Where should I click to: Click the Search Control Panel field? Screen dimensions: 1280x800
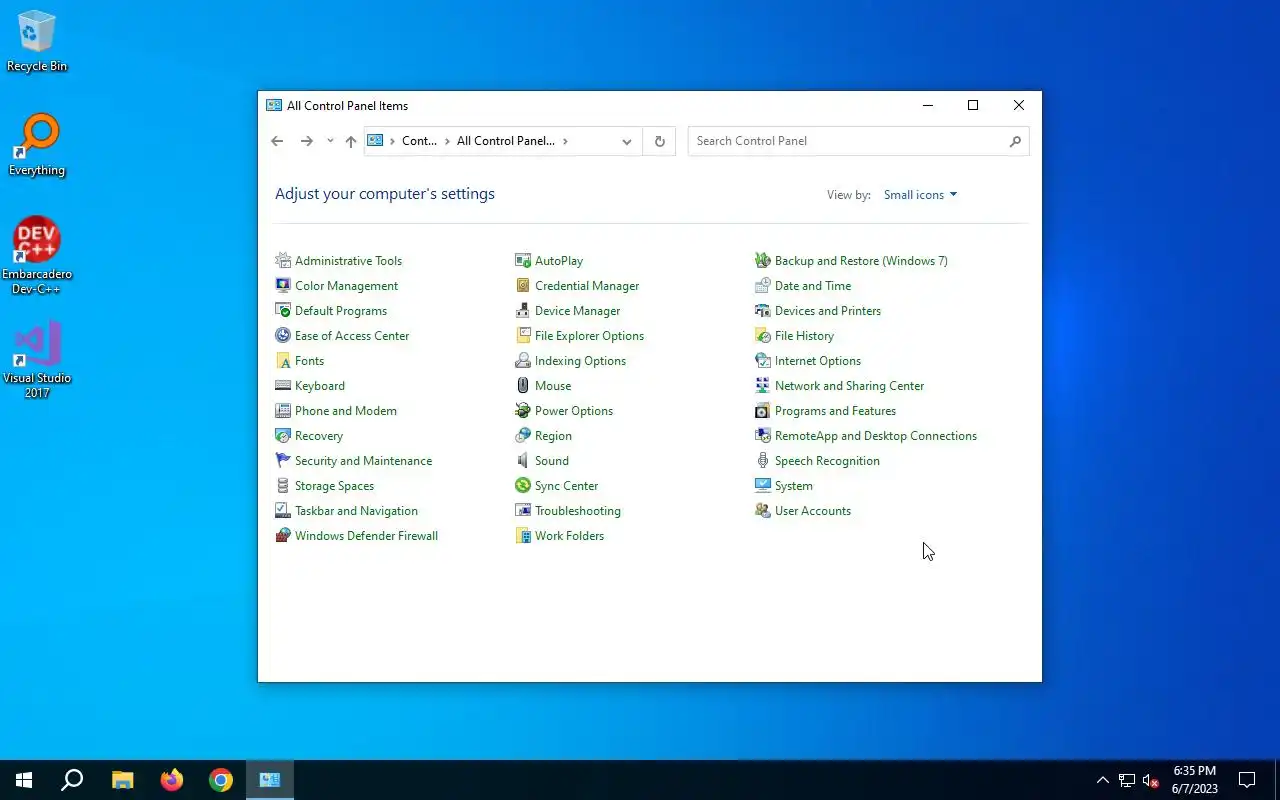[858, 141]
